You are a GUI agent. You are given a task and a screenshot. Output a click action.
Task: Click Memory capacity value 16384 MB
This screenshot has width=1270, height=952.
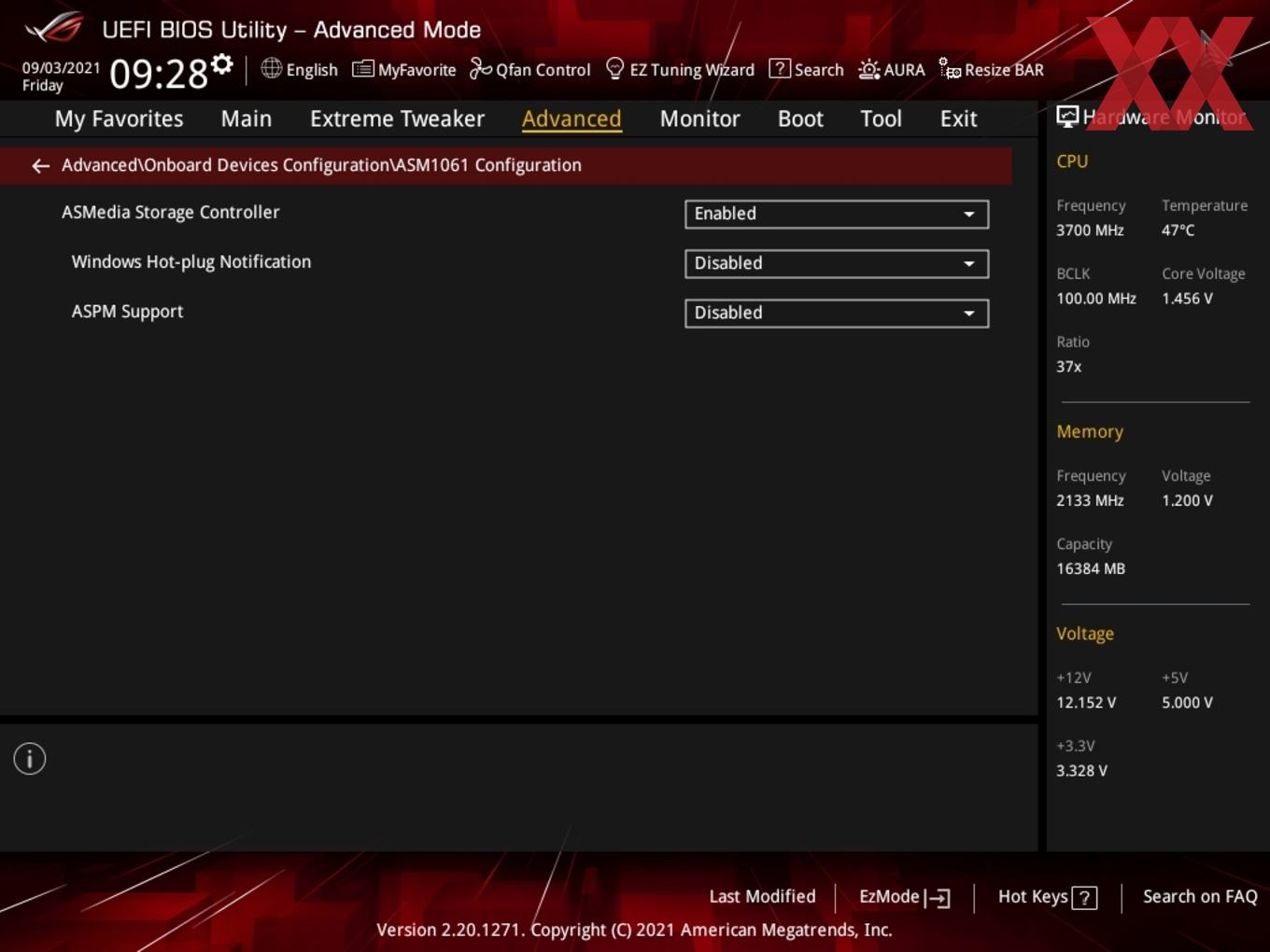point(1091,568)
